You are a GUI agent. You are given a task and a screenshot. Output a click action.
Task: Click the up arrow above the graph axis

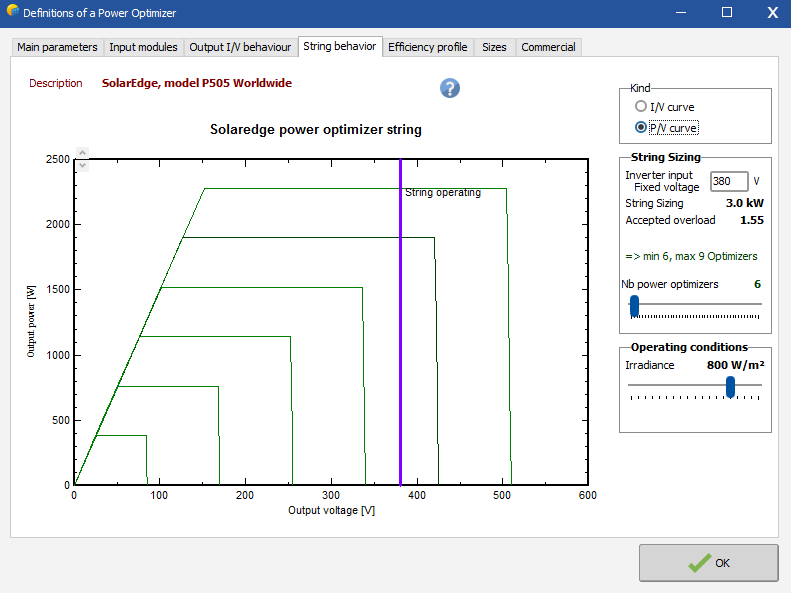pos(83,152)
